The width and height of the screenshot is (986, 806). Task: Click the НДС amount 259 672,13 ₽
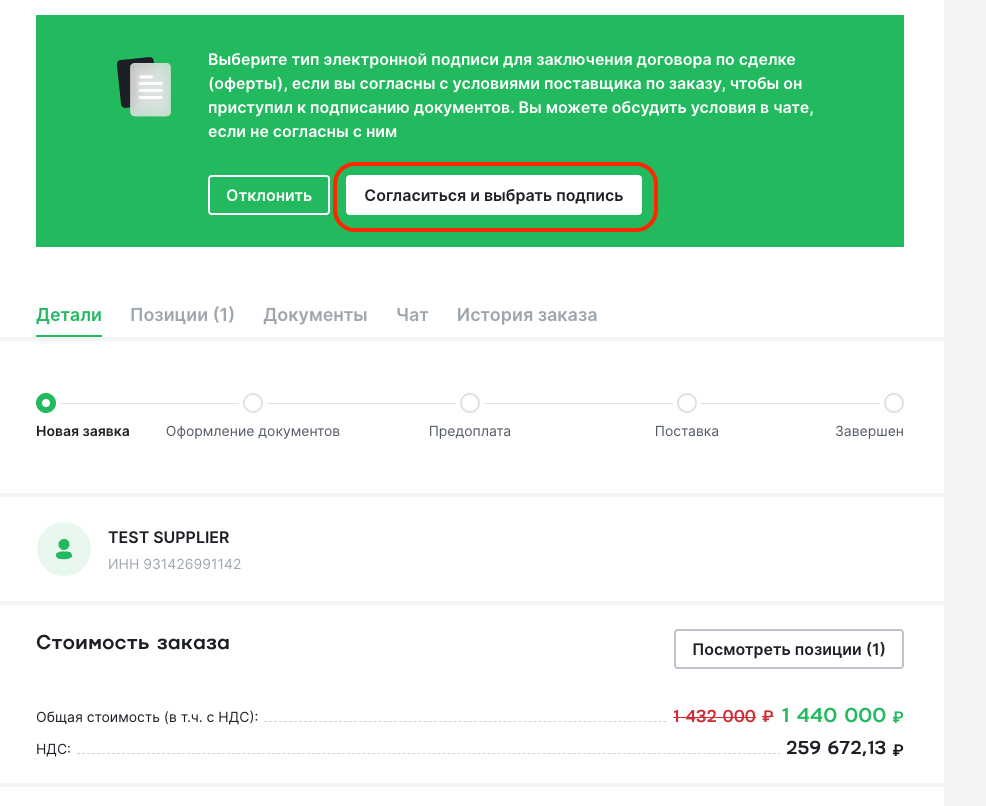pyautogui.click(x=845, y=748)
